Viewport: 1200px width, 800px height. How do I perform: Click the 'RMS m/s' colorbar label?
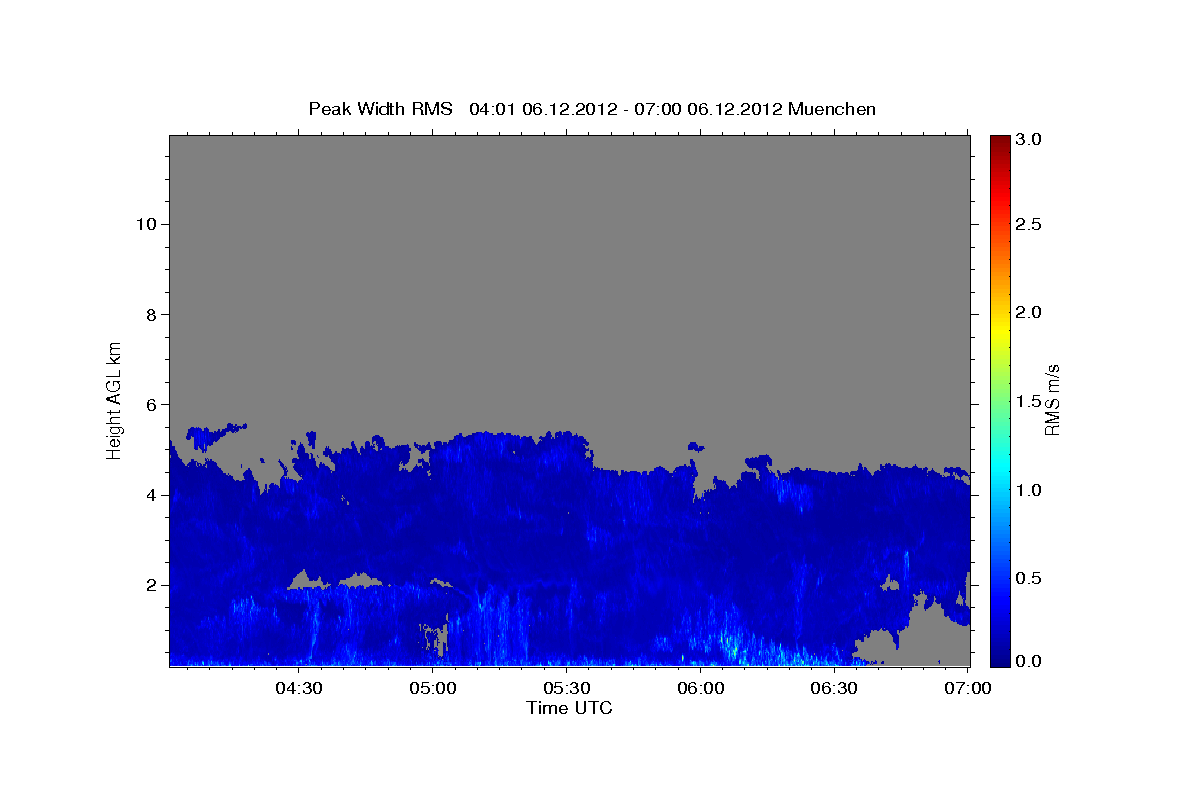[1052, 400]
